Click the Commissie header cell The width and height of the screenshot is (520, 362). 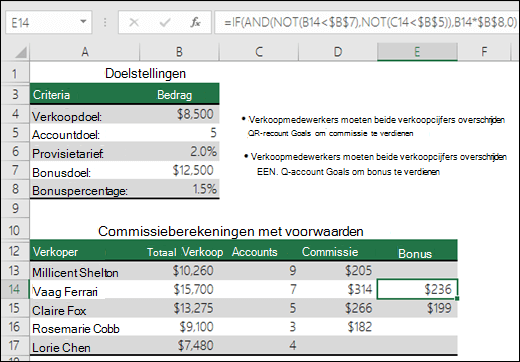338,251
